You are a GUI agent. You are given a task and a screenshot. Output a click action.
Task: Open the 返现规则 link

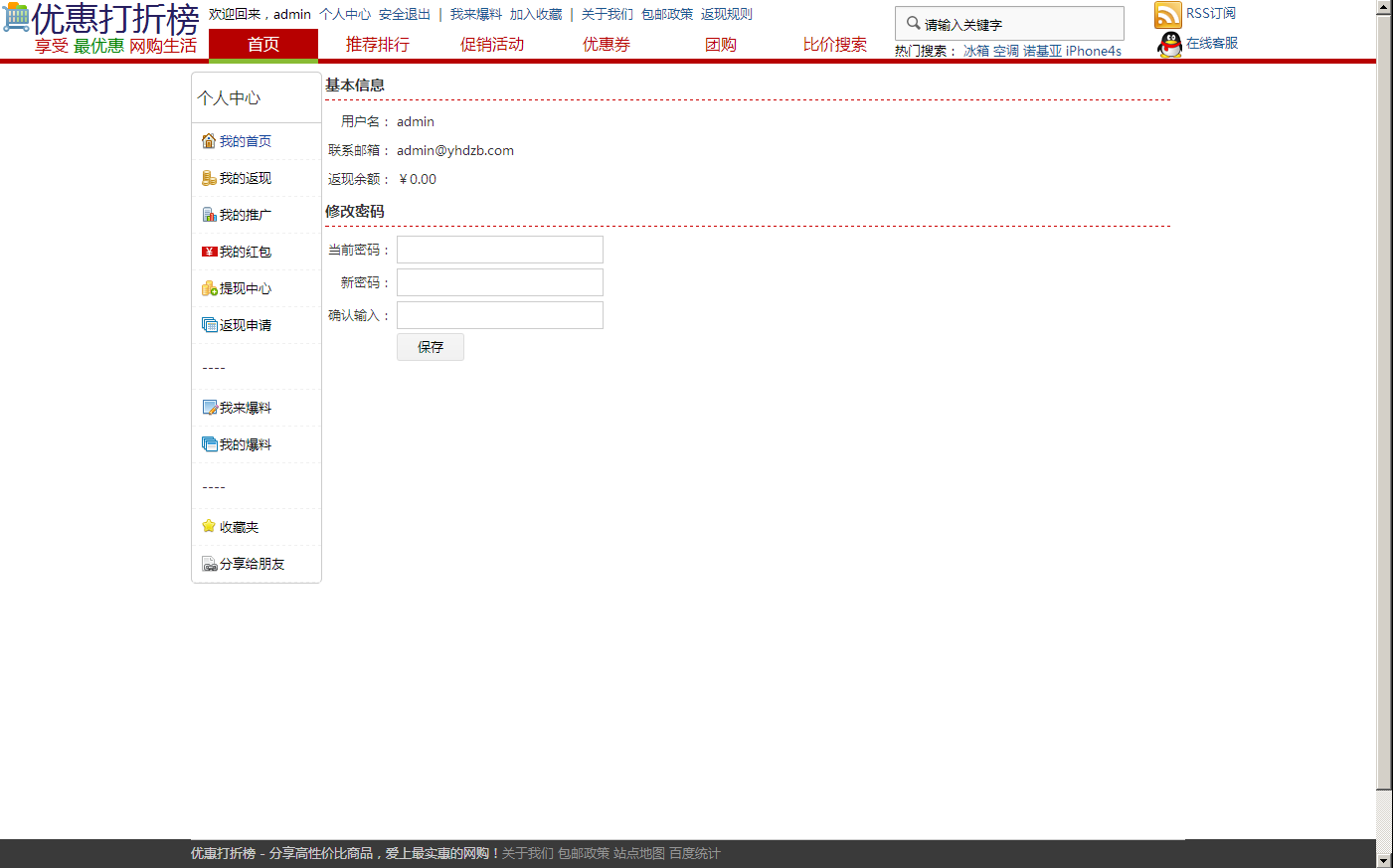click(727, 14)
